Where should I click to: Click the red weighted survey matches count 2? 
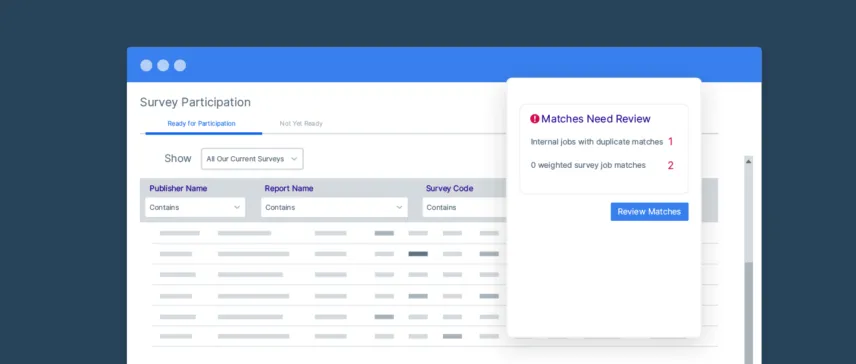click(670, 165)
